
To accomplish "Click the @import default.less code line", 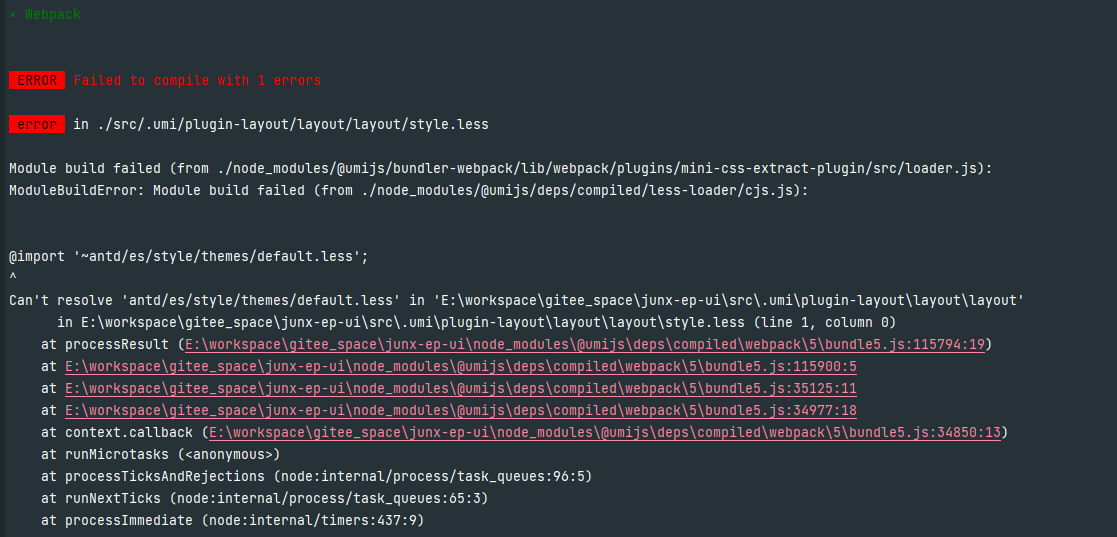I will click(x=189, y=256).
